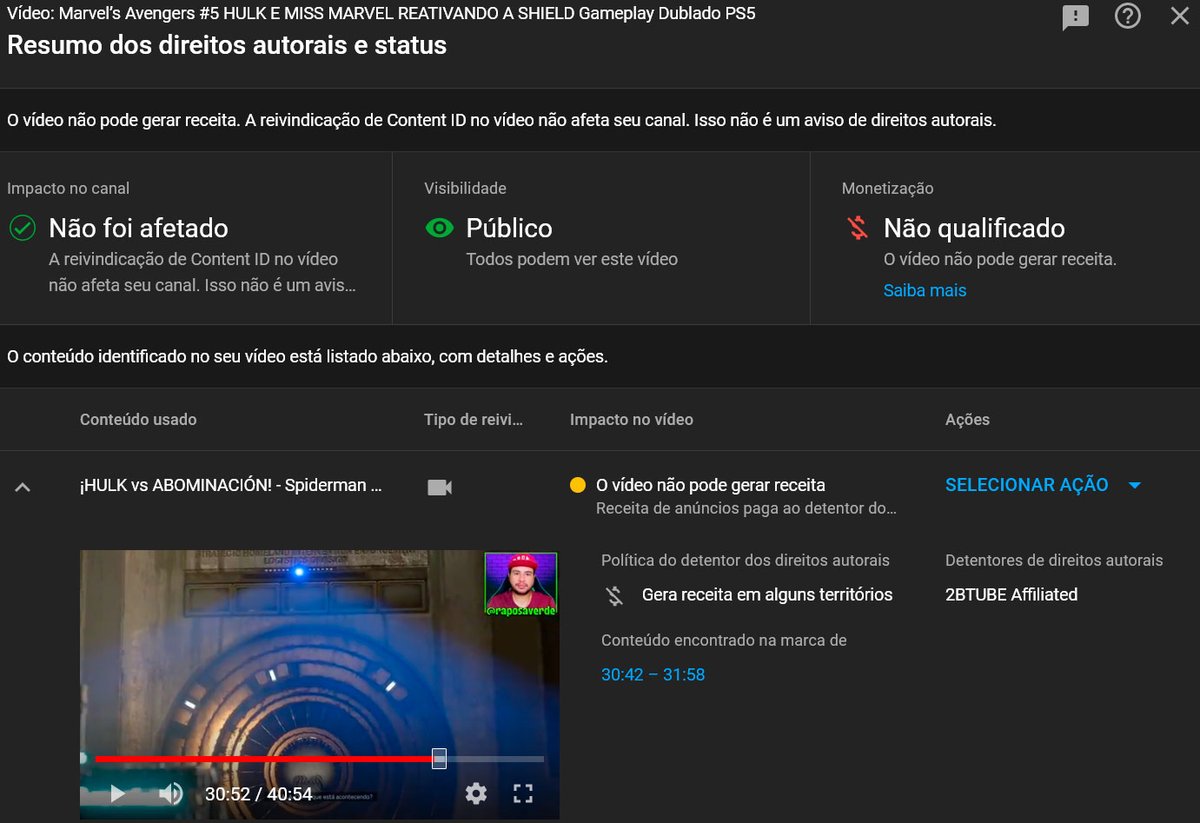Open the SELECIONAR AÇÃO dropdown
Viewport: 1200px width, 823px height.
pyautogui.click(x=1043, y=485)
